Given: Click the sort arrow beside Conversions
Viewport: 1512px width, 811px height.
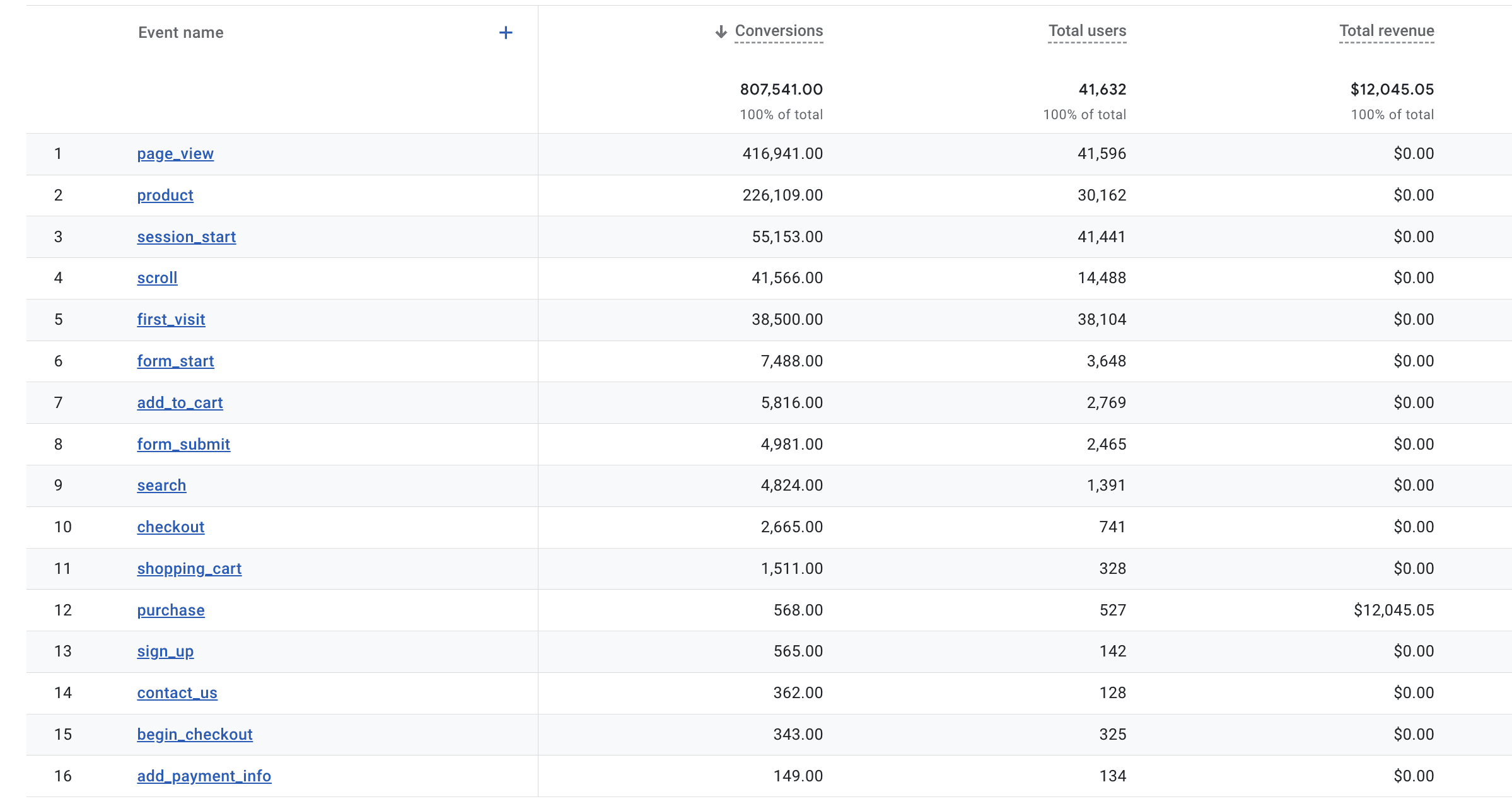Looking at the screenshot, I should [x=721, y=32].
